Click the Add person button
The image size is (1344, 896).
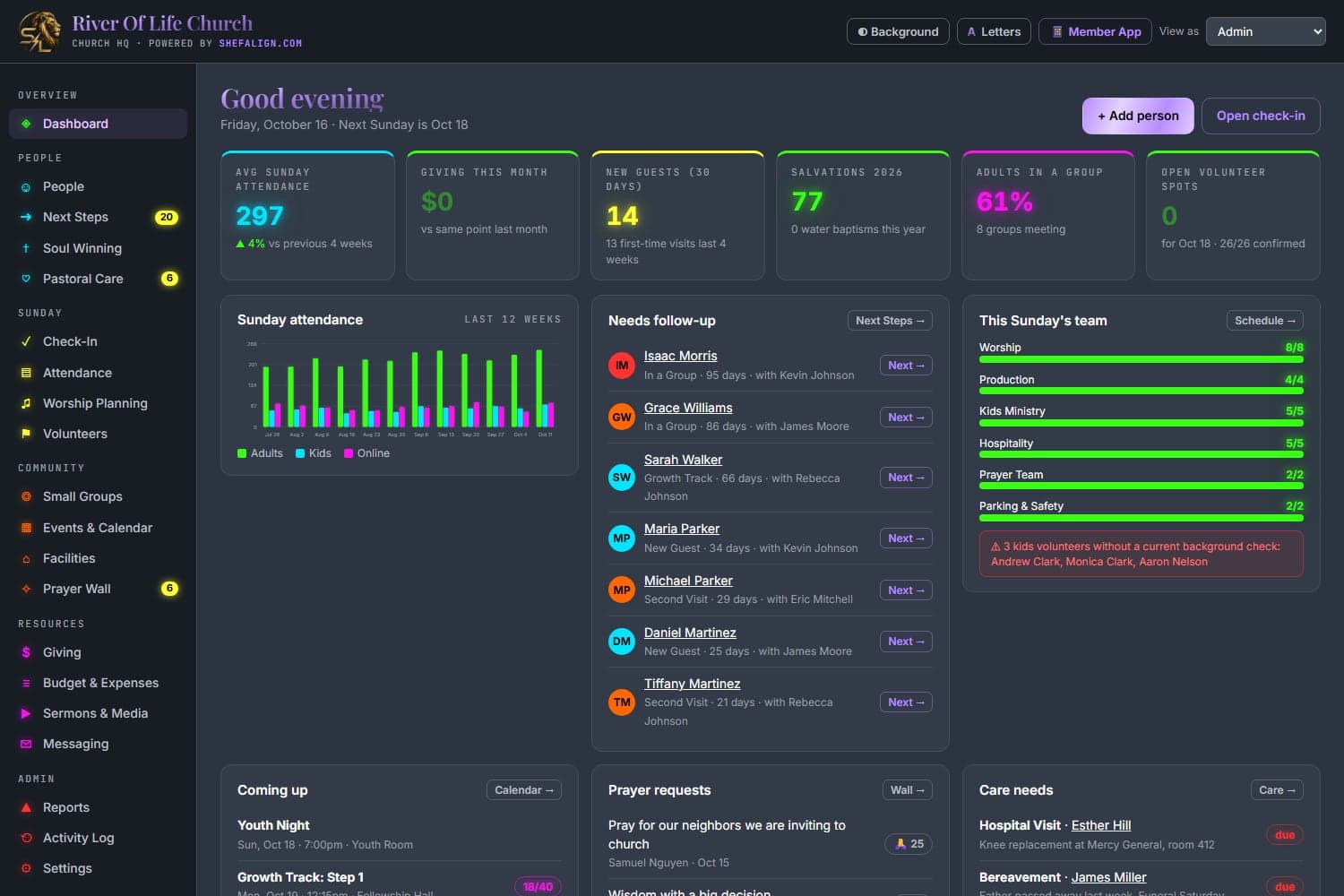(x=1138, y=116)
